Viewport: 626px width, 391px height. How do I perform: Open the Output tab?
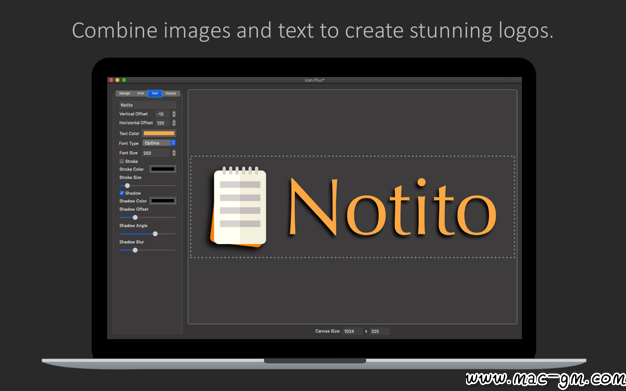171,93
